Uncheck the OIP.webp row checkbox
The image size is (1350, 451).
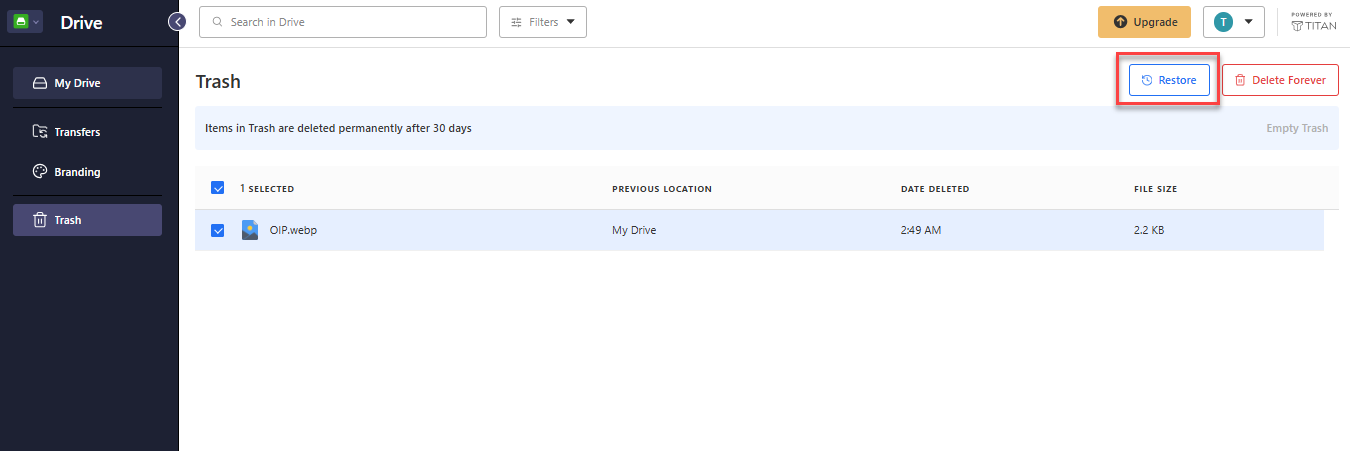click(218, 230)
